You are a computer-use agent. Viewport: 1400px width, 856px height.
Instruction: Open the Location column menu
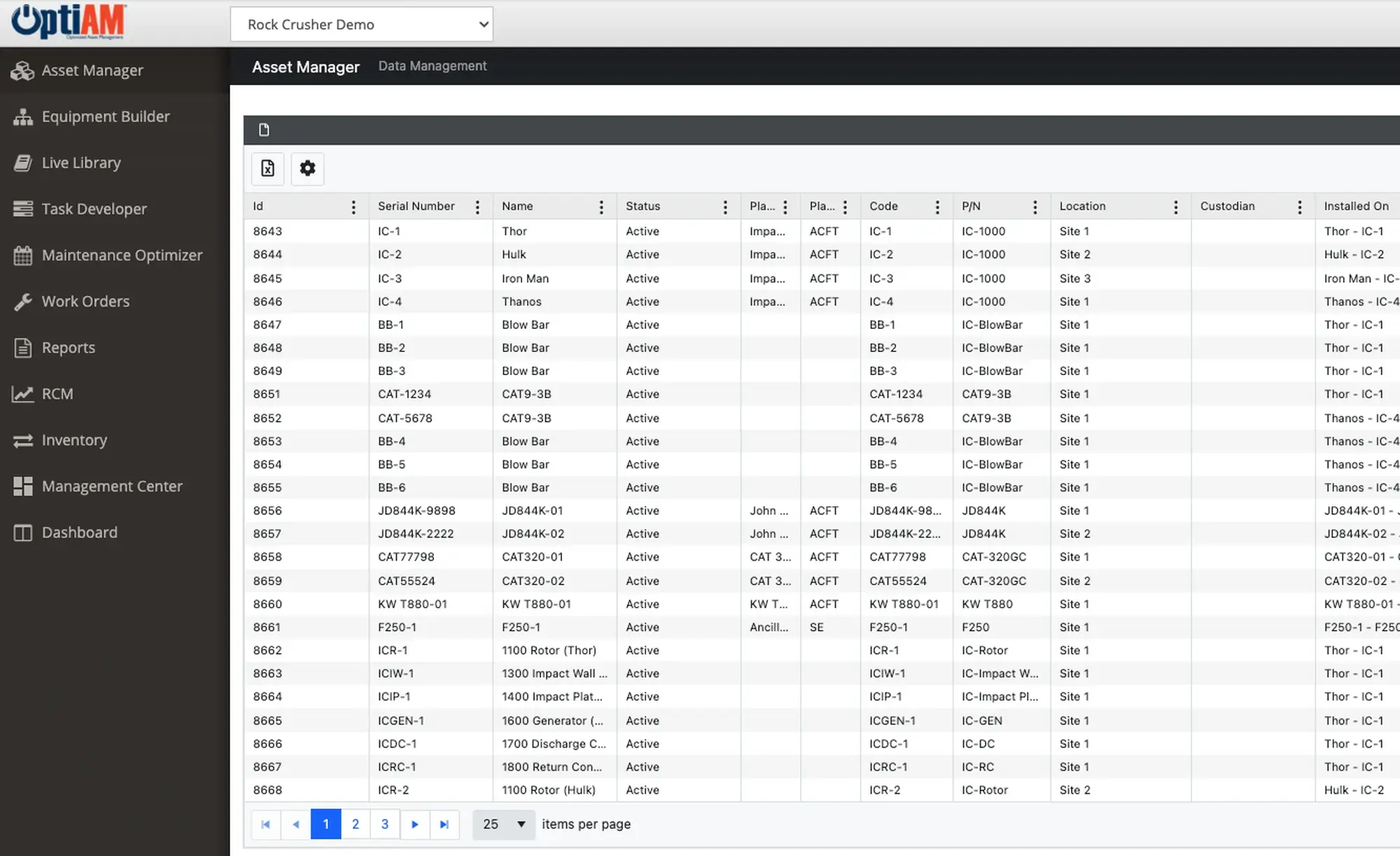pyautogui.click(x=1176, y=206)
